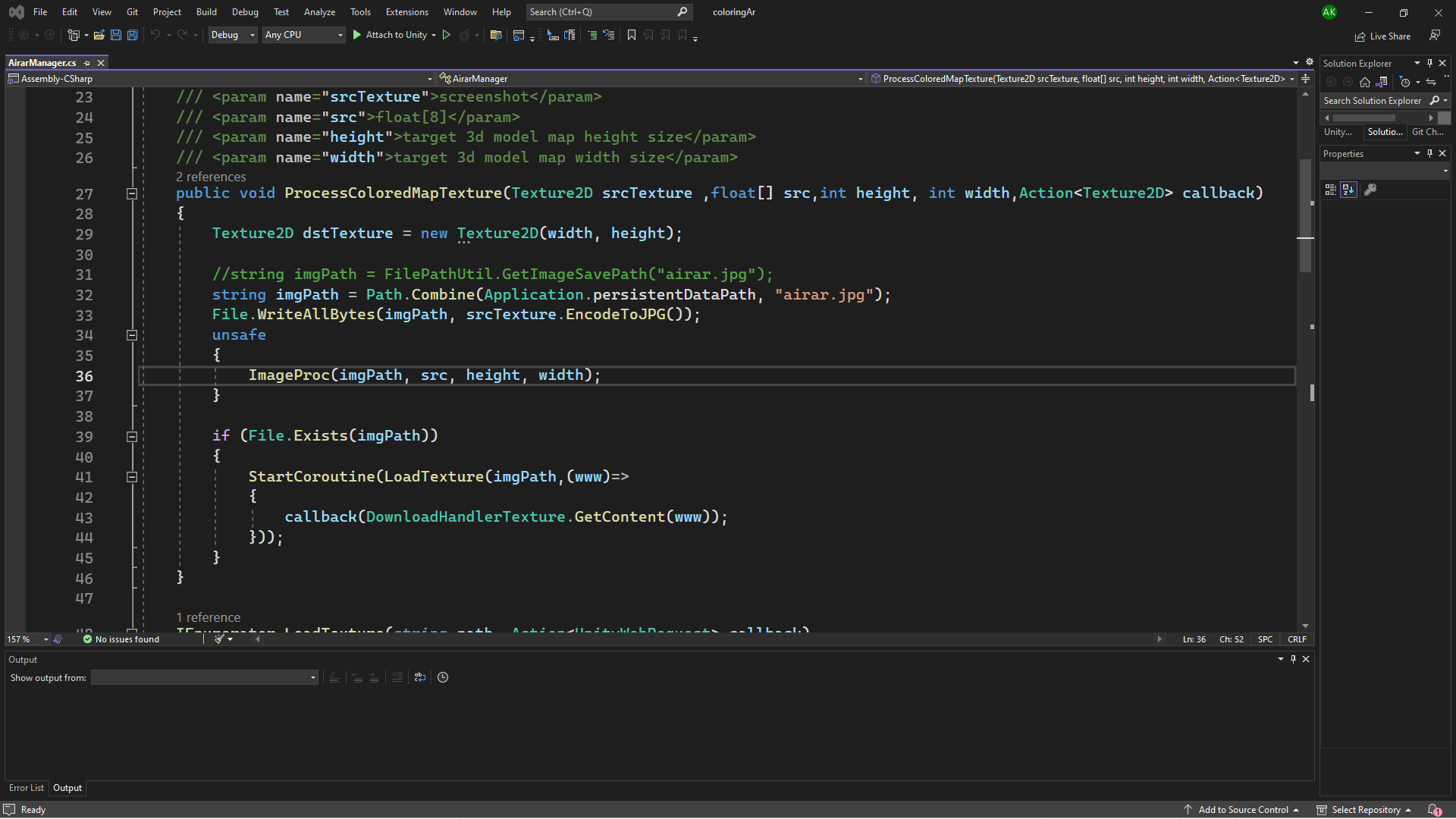Pin the Properties window
Screen dimensions: 1456x819
(1429, 153)
